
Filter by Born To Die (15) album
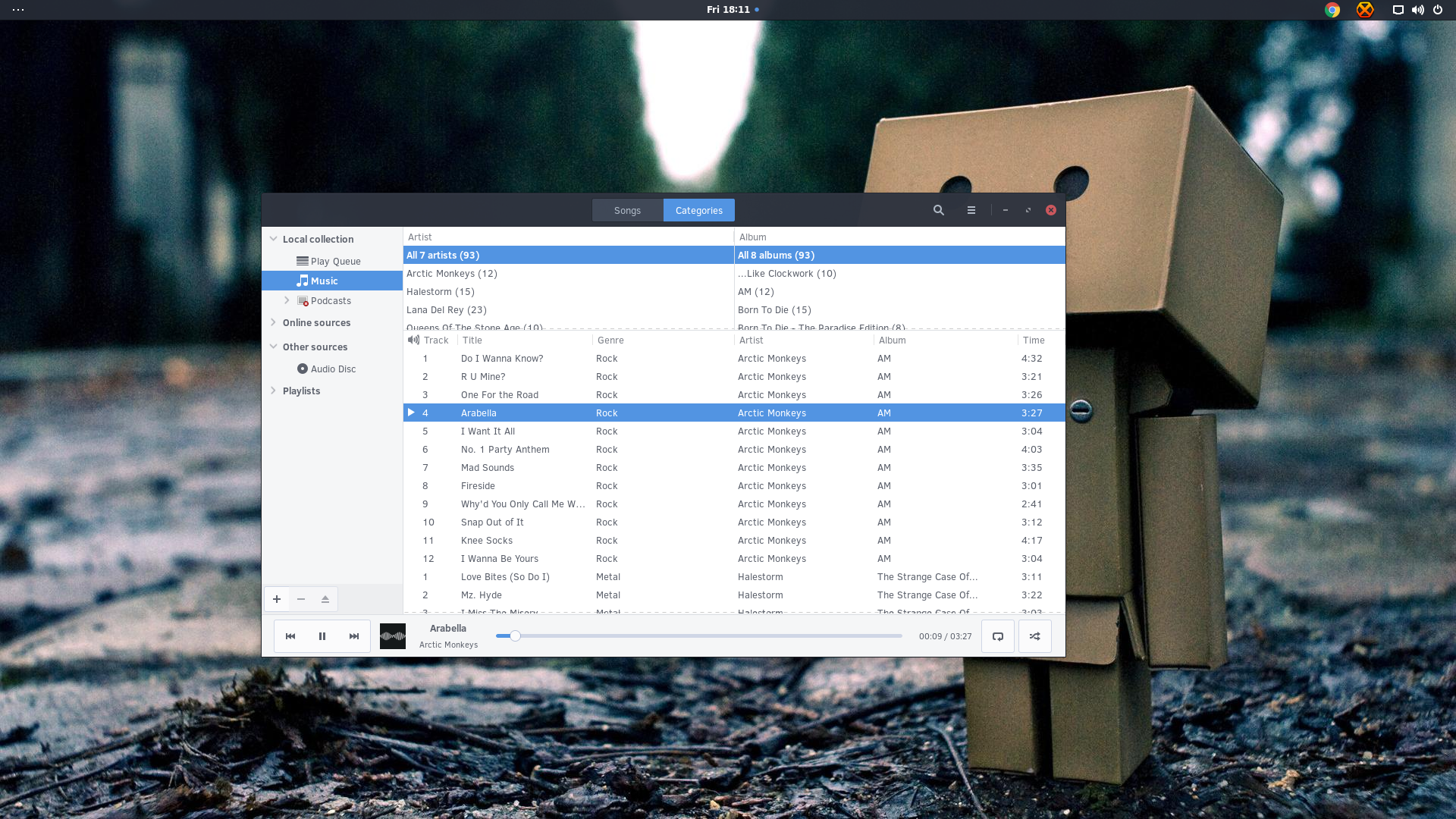[x=899, y=309]
